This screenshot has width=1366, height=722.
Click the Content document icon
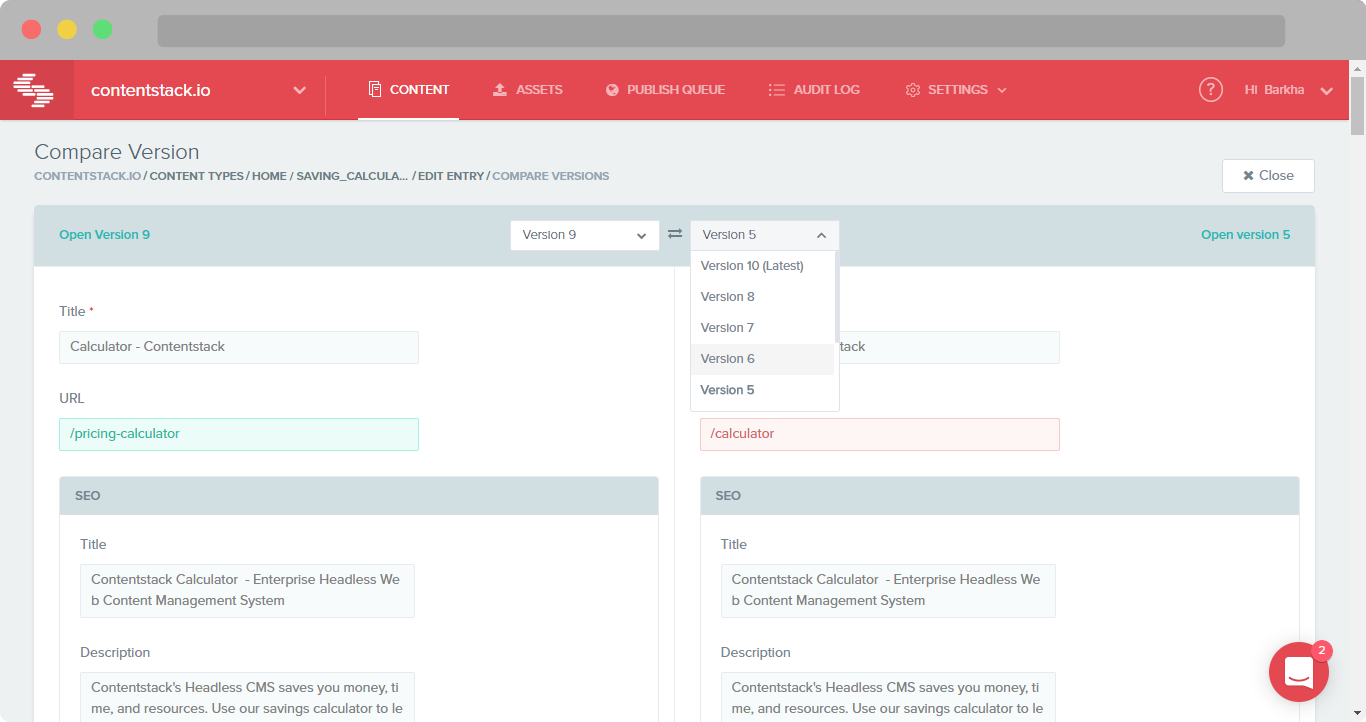(x=375, y=89)
